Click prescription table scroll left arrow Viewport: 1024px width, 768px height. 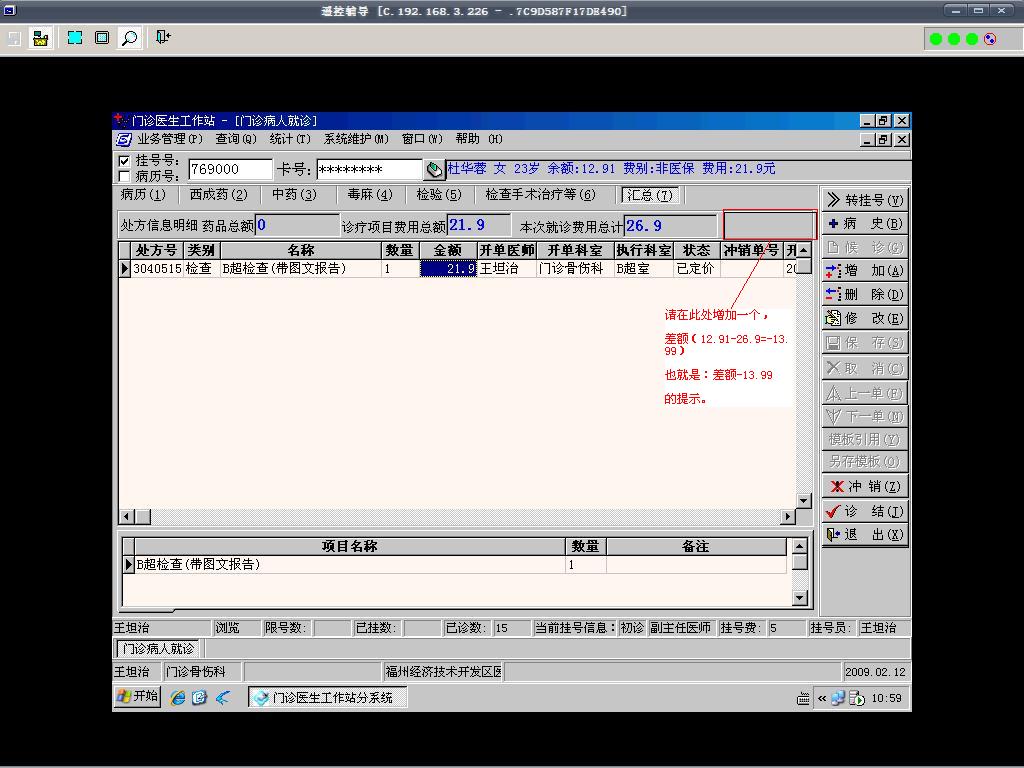pyautogui.click(x=127, y=517)
